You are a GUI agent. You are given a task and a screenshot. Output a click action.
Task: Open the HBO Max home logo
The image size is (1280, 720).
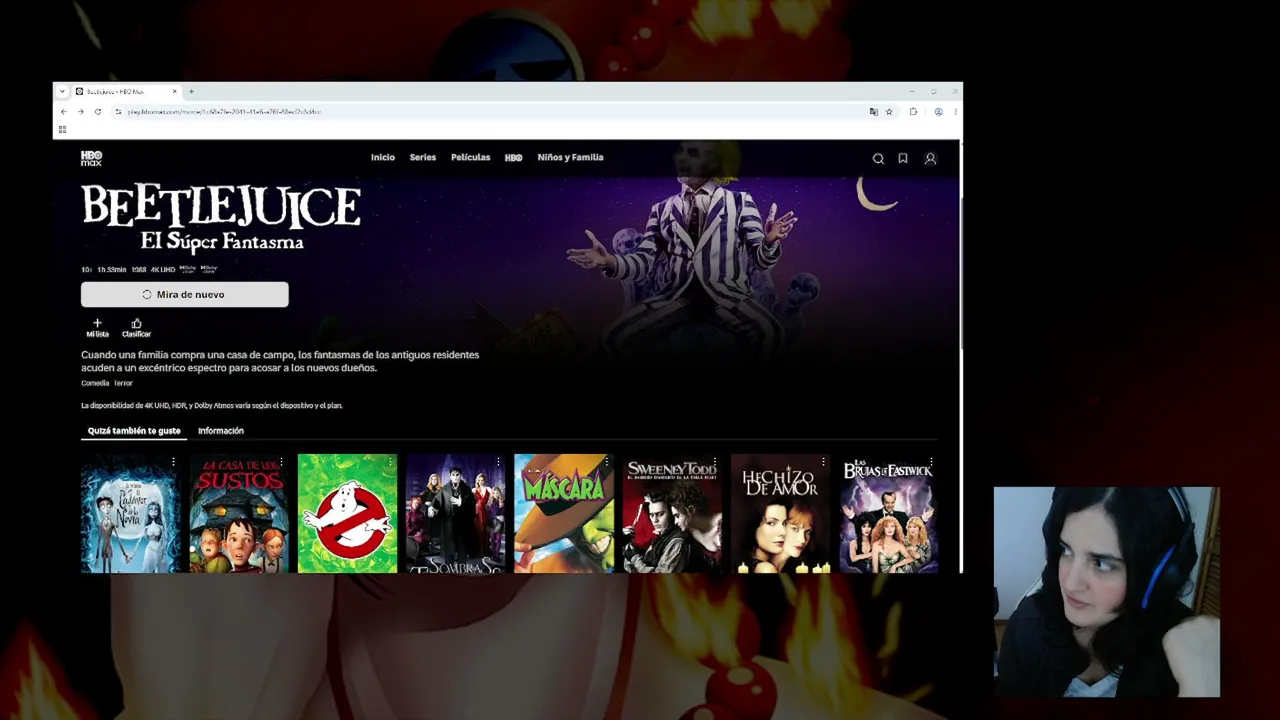[91, 158]
